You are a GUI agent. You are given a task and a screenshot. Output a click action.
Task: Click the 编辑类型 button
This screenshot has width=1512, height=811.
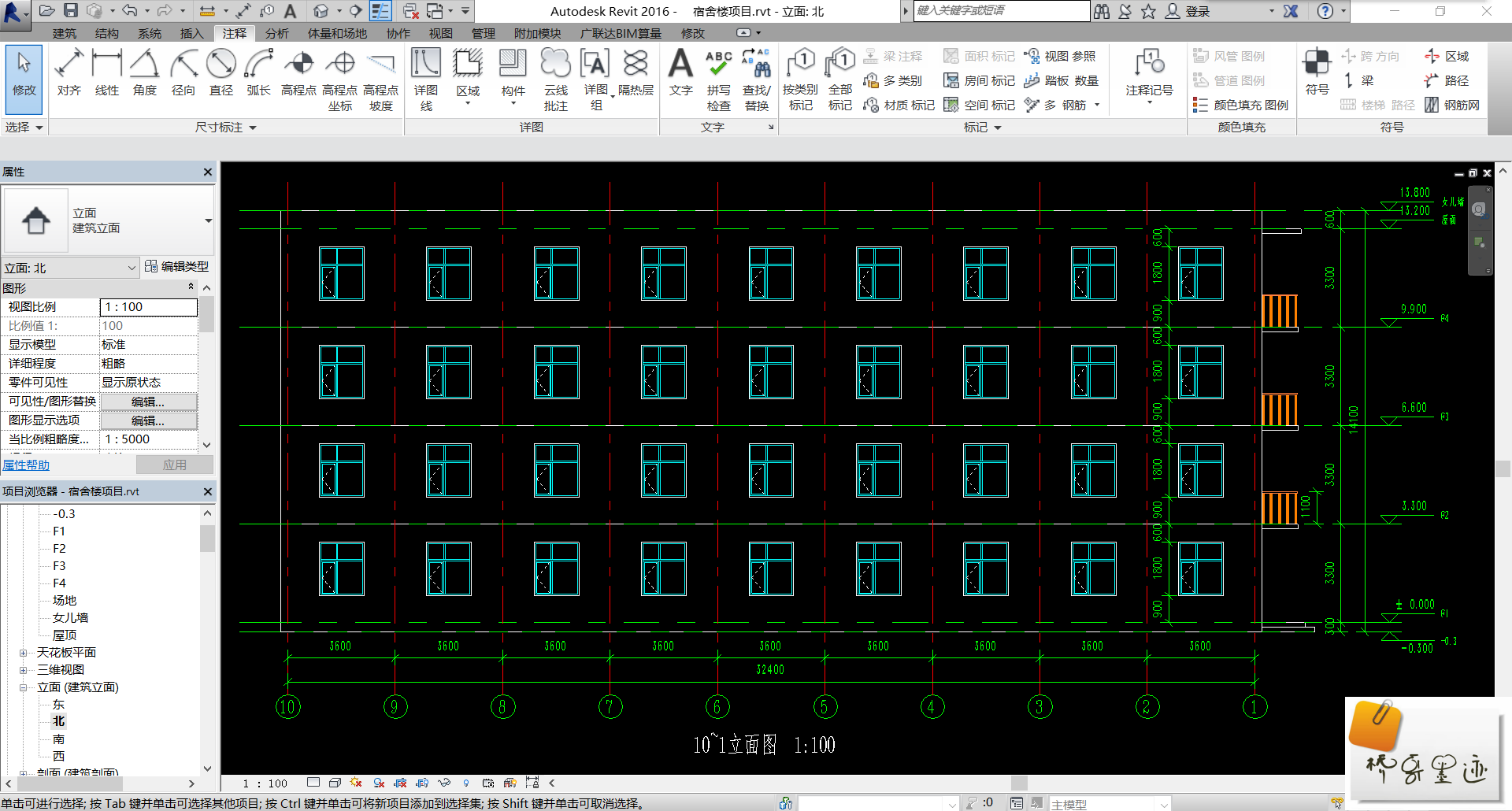[x=178, y=267]
